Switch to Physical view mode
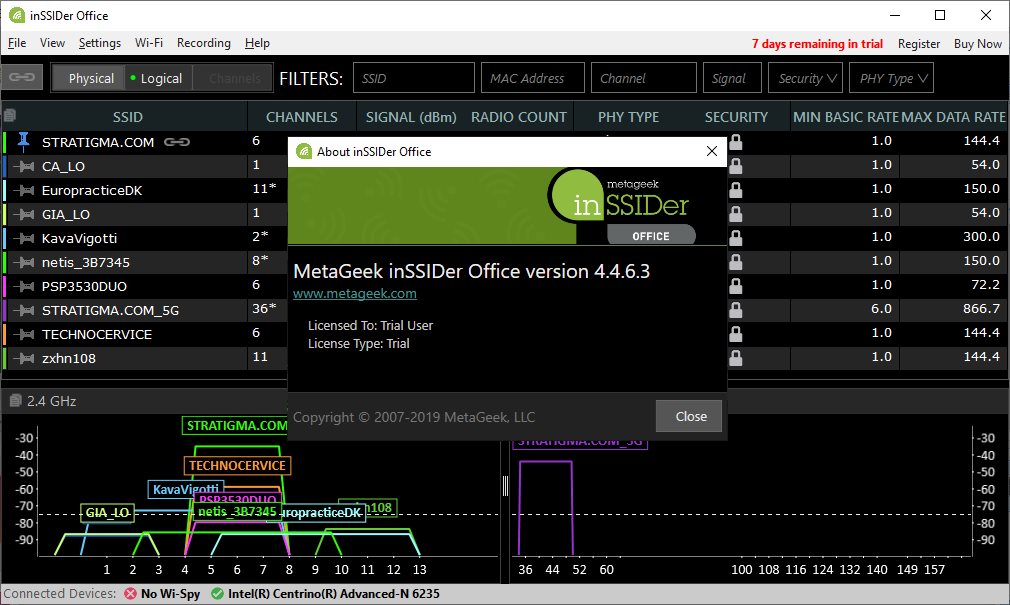 tap(90, 78)
